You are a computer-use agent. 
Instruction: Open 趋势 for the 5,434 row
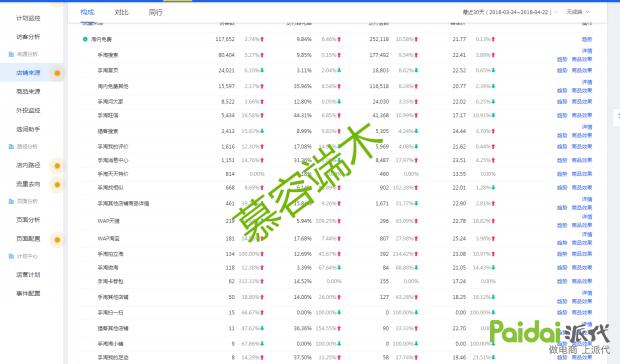pyautogui.click(x=562, y=115)
